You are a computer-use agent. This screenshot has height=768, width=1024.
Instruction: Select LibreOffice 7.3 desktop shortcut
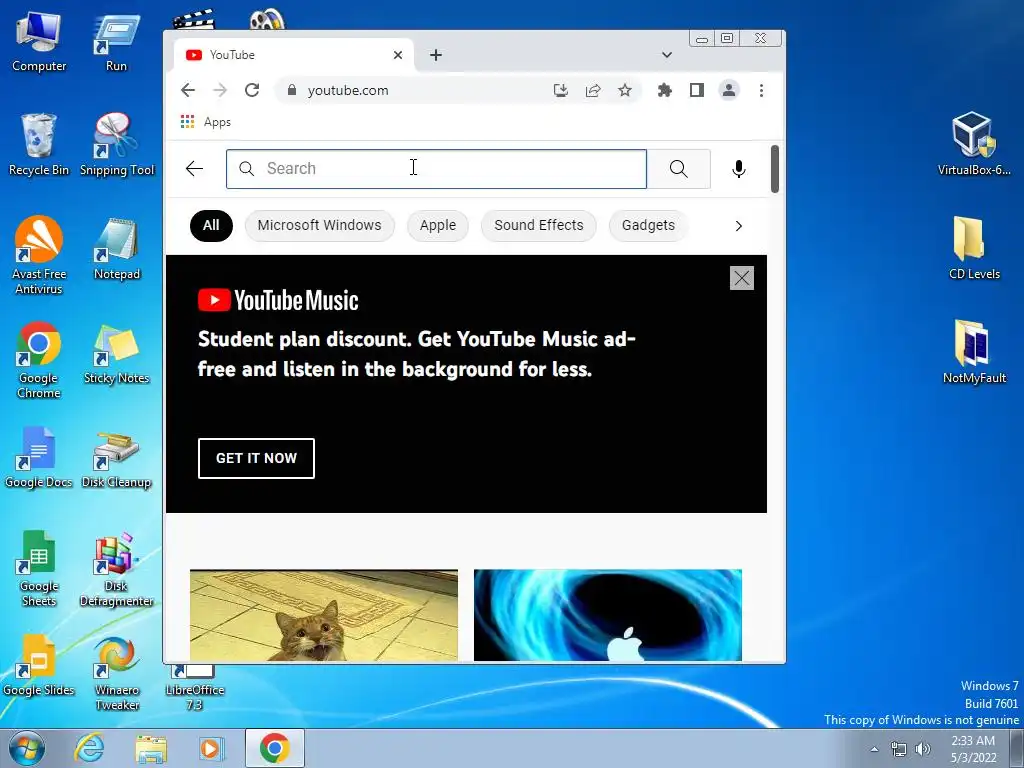pos(195,688)
